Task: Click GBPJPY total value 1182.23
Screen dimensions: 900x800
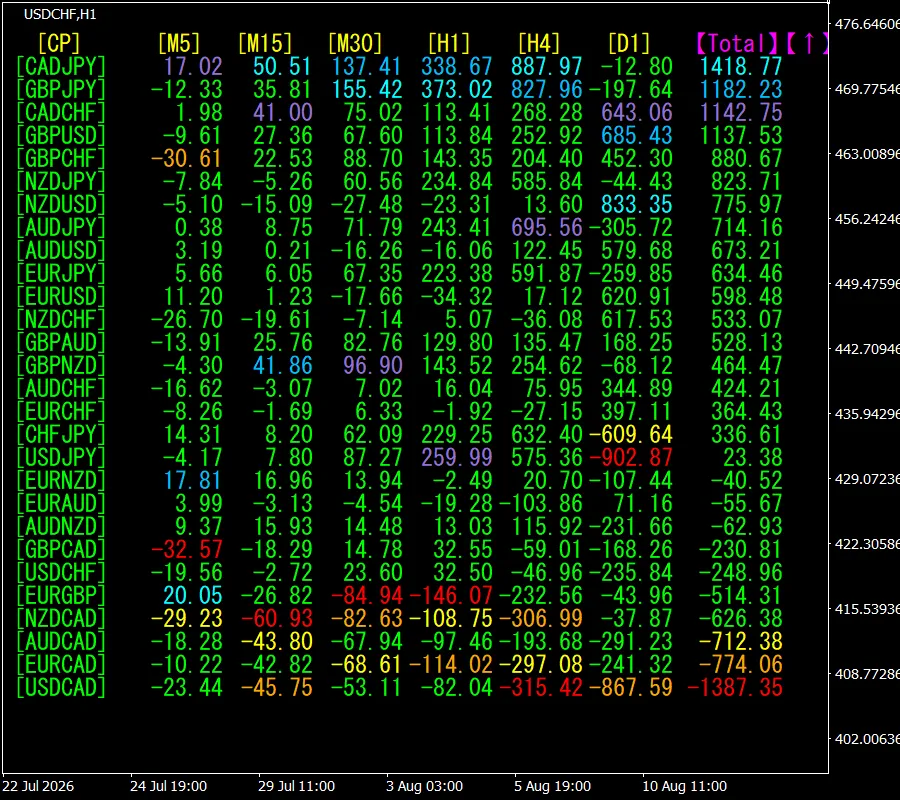Action: tap(740, 90)
